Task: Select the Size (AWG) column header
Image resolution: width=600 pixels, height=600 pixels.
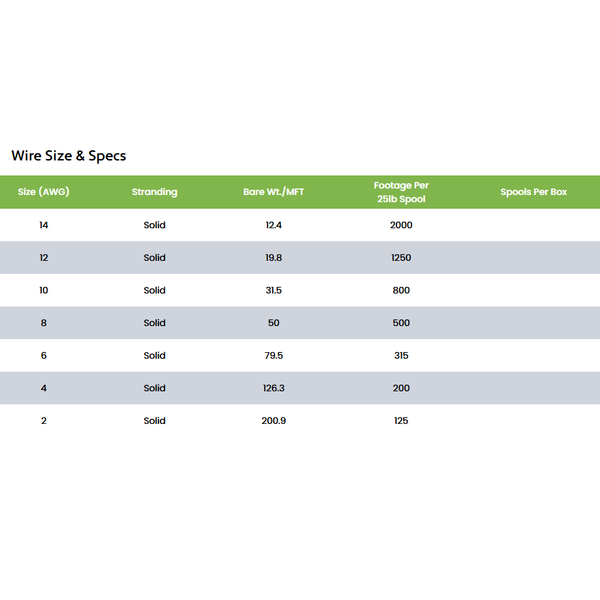Action: [44, 192]
